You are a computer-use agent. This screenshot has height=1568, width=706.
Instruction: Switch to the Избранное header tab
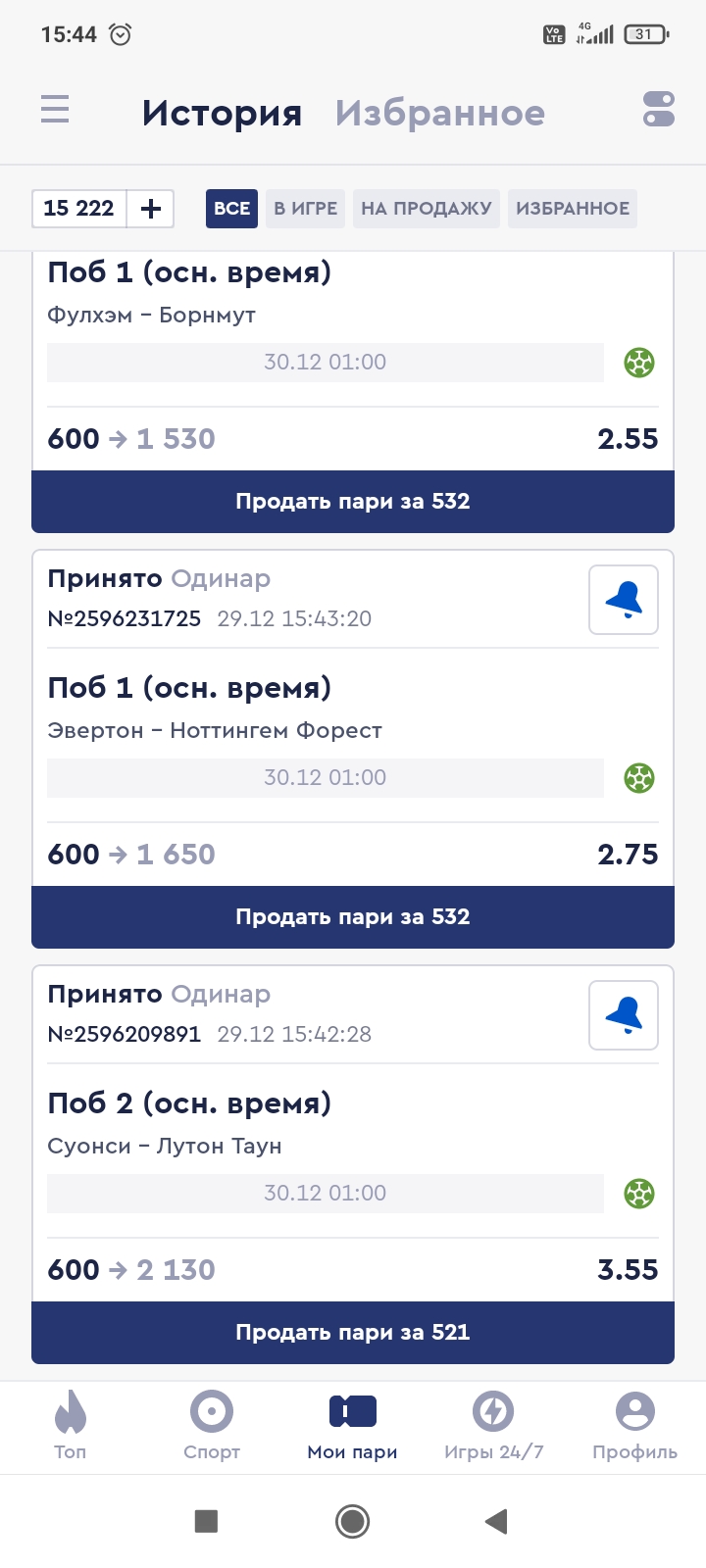440,114
